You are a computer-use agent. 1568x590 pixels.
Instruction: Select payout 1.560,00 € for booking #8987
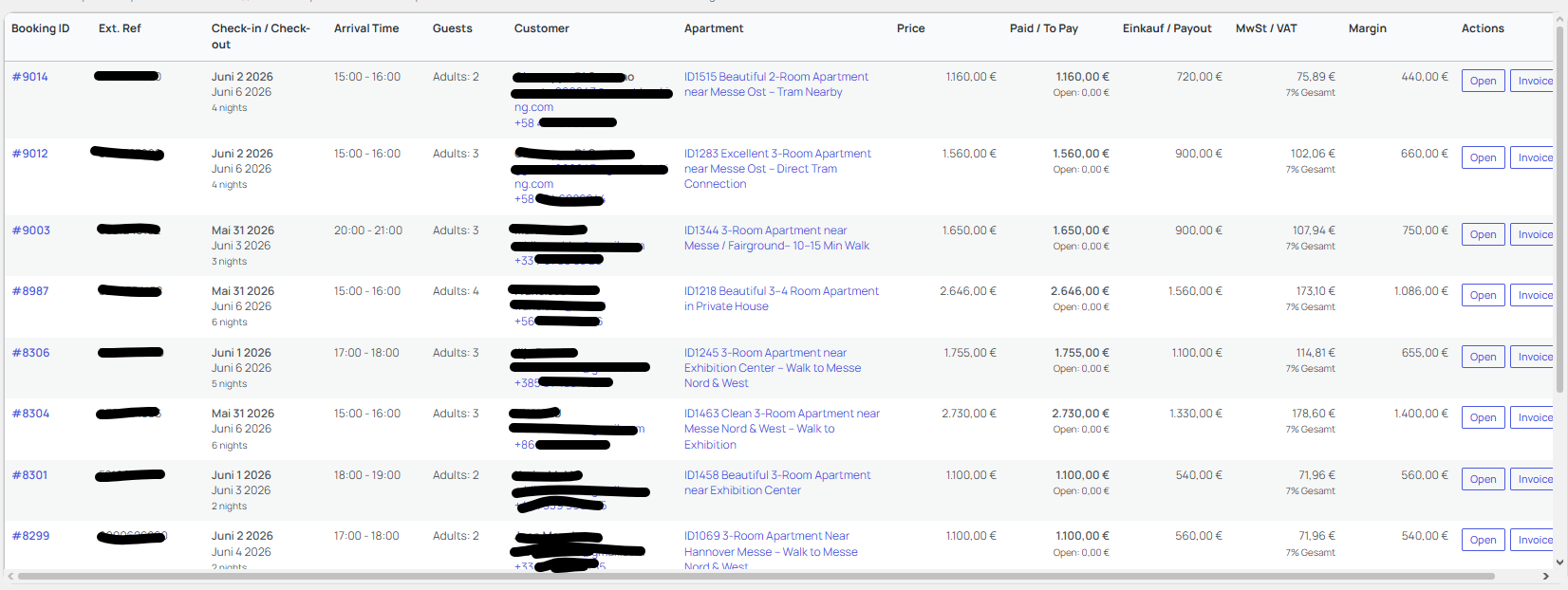[x=1195, y=291]
